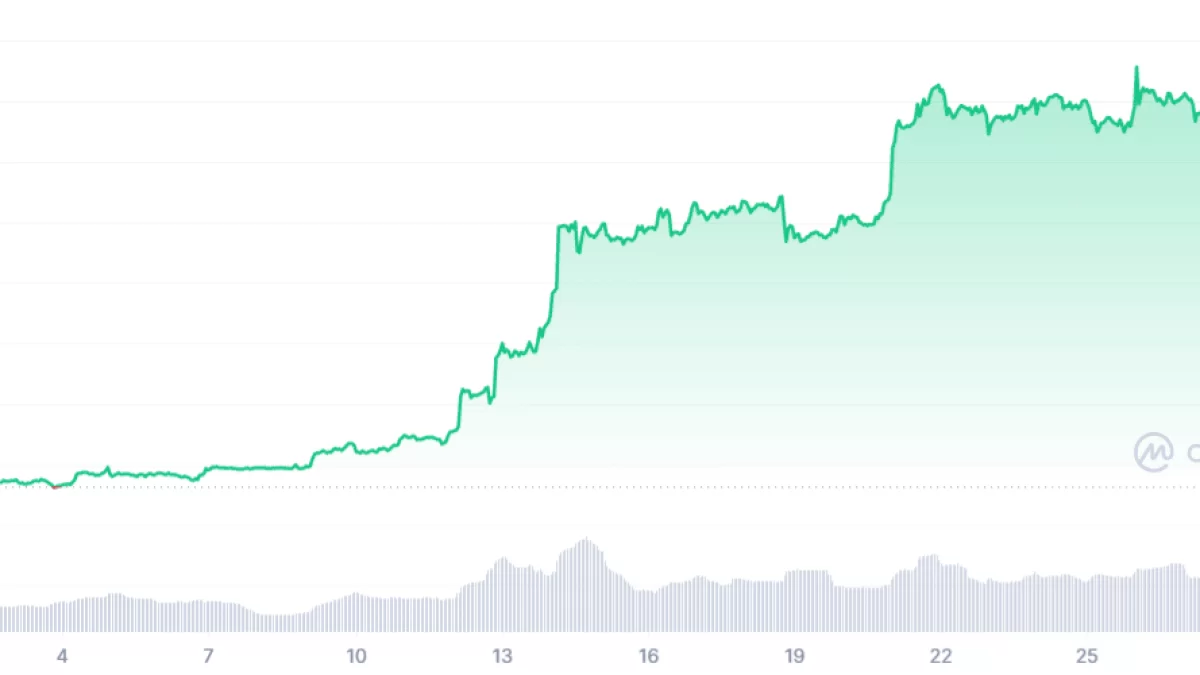The height and width of the screenshot is (675, 1200).
Task: Select the x-axis date label 25
Action: 1087,657
